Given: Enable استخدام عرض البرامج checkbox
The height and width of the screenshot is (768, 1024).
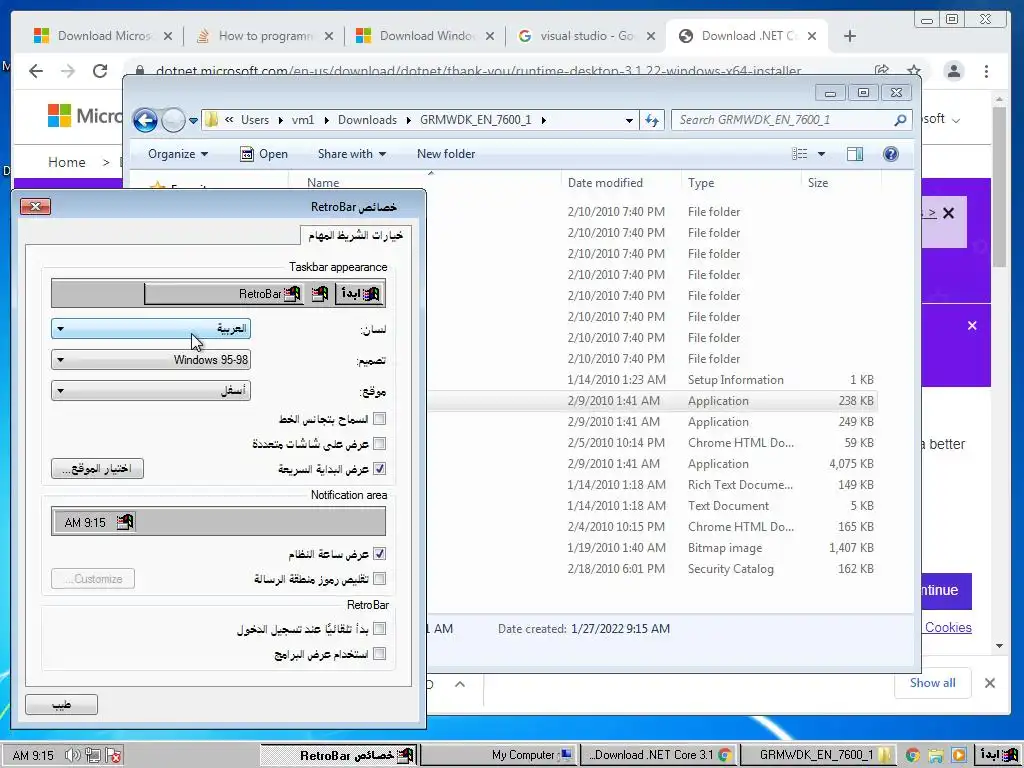Looking at the screenshot, I should [379, 654].
